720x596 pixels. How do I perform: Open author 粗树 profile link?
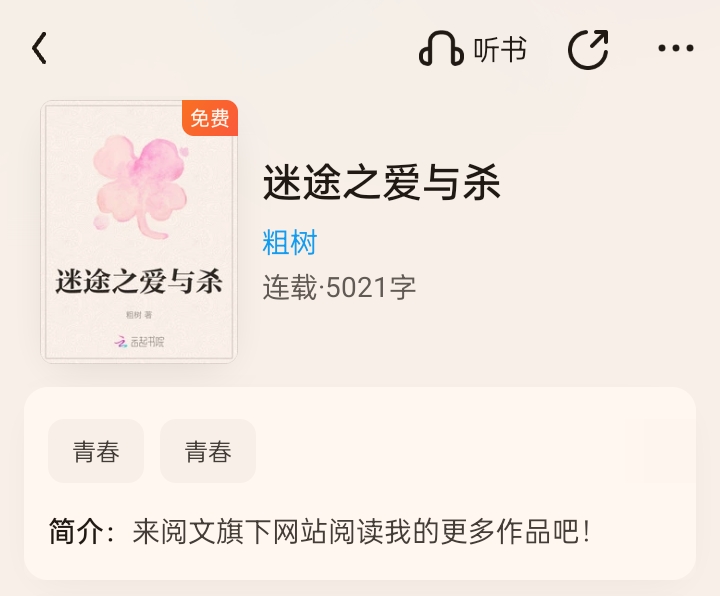pos(290,242)
